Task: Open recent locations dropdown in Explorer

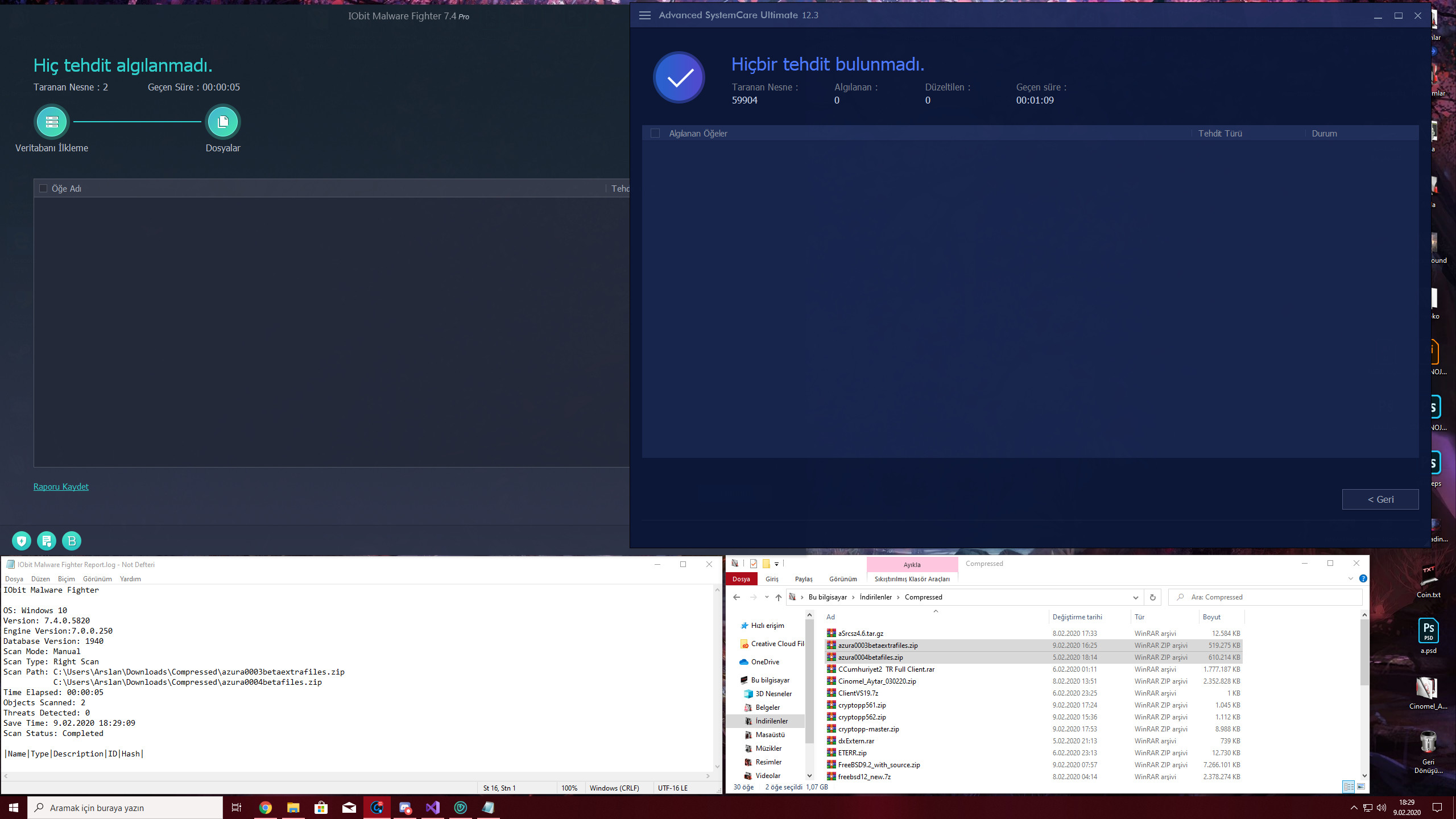Action: coord(767,597)
